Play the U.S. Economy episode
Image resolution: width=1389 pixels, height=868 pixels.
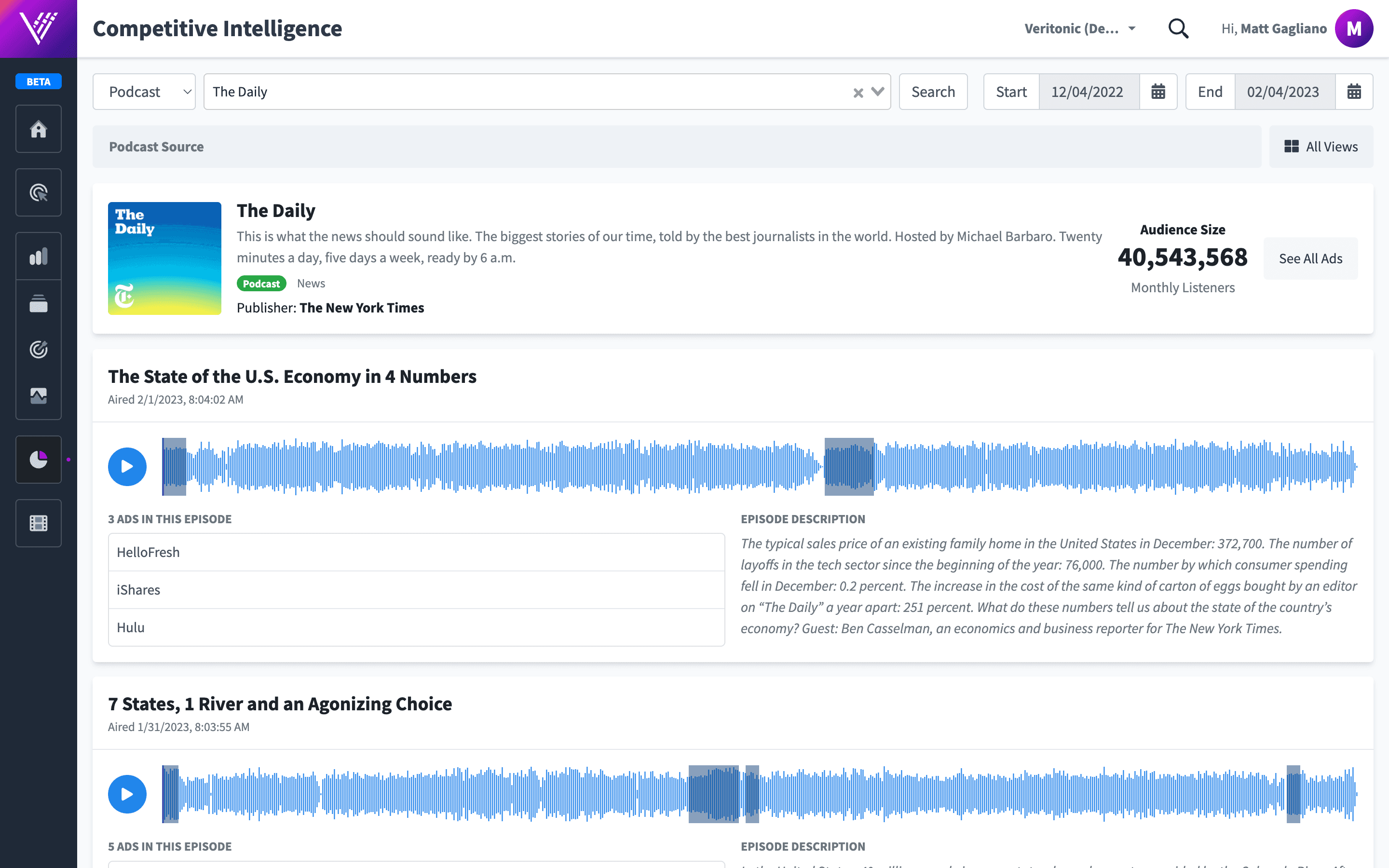tap(127, 467)
